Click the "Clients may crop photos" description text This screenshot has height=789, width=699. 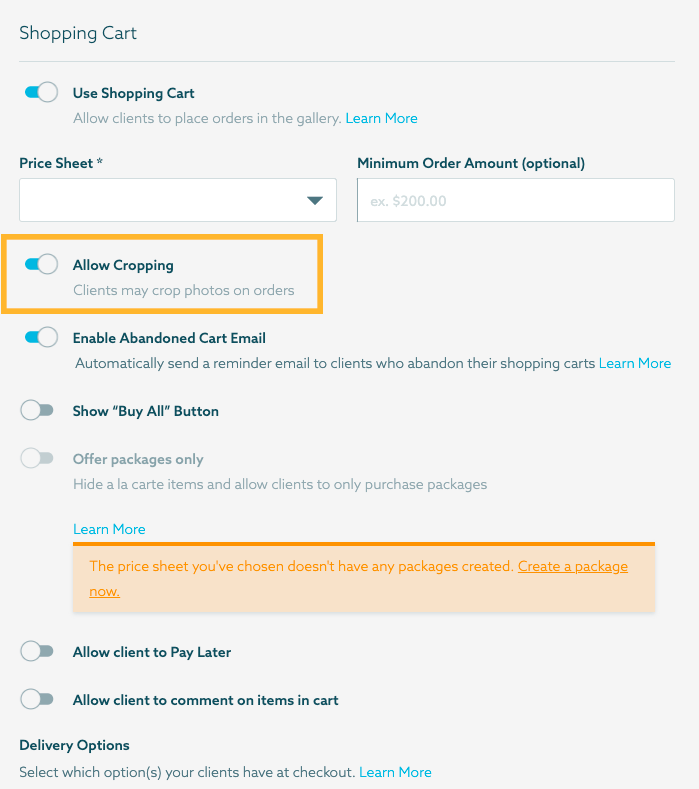tap(183, 290)
